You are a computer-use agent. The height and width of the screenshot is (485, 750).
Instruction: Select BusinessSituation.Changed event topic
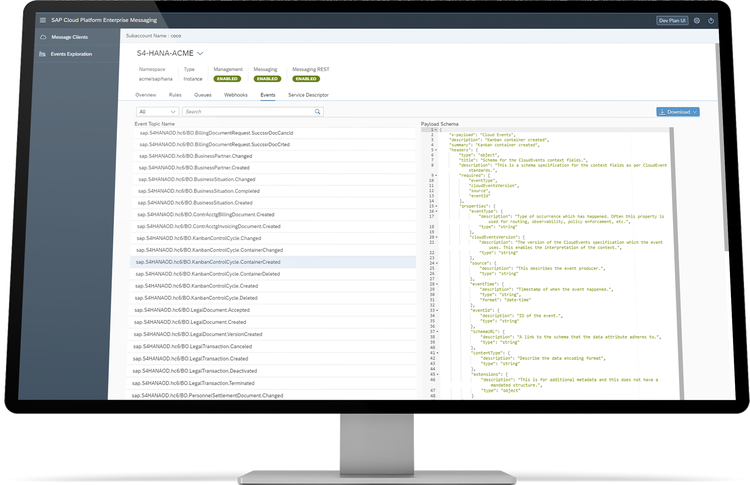coord(274,179)
